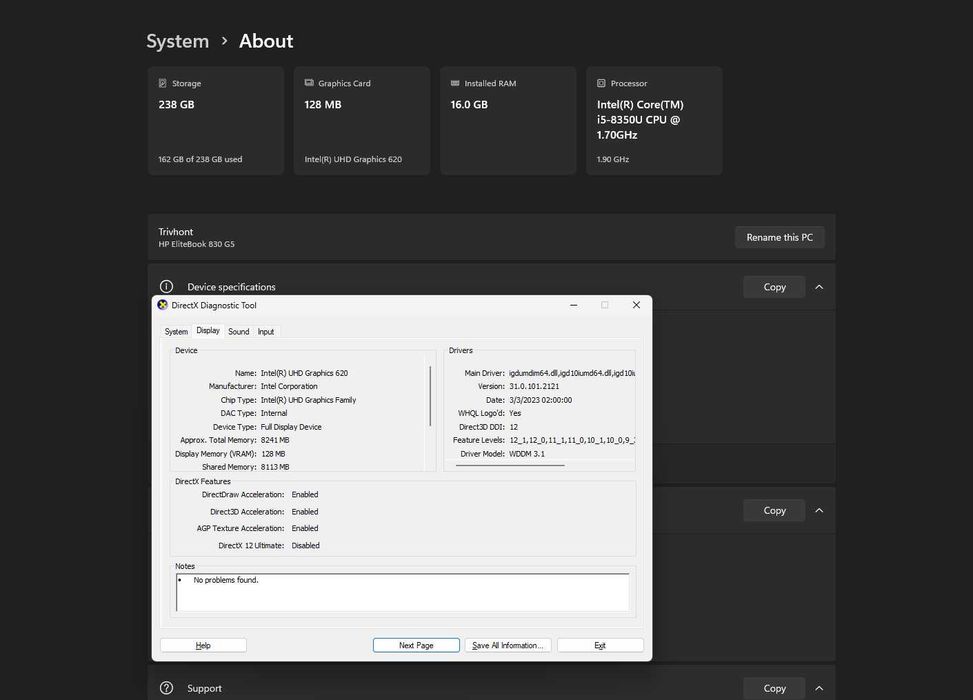The height and width of the screenshot is (700, 973).
Task: Copy the Support section details
Action: pyautogui.click(x=774, y=688)
